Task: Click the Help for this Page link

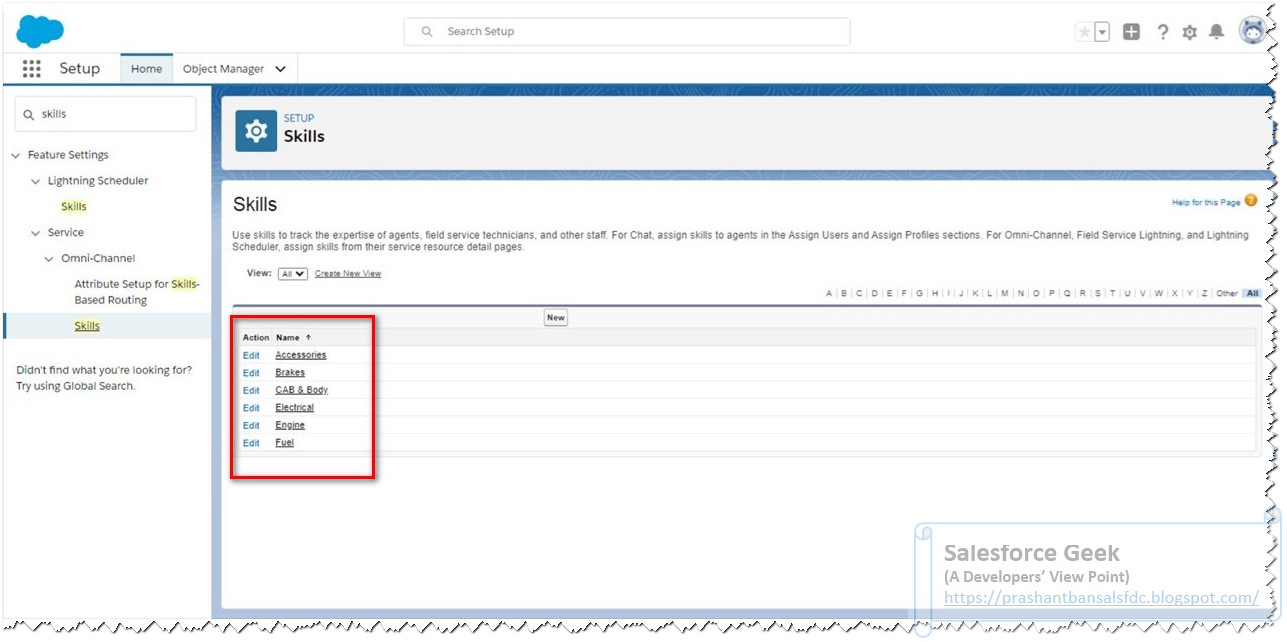Action: [x=1206, y=203]
